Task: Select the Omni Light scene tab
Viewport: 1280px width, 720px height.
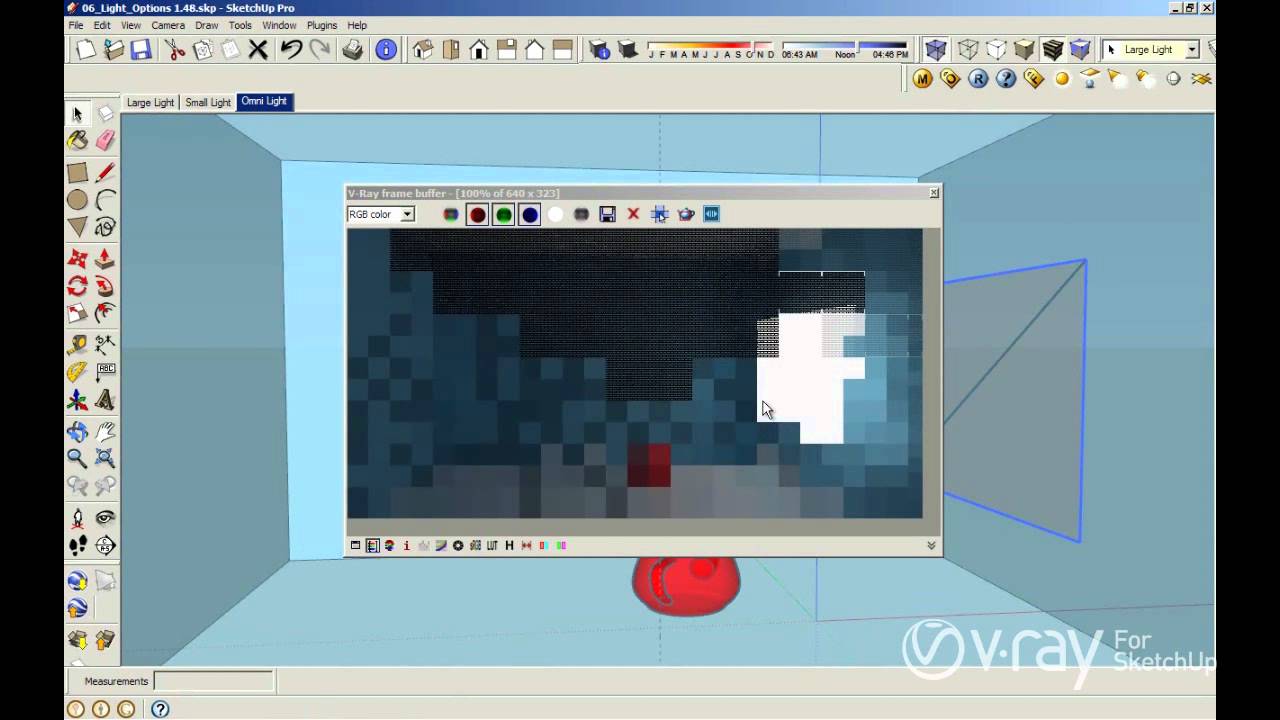Action: (x=264, y=101)
